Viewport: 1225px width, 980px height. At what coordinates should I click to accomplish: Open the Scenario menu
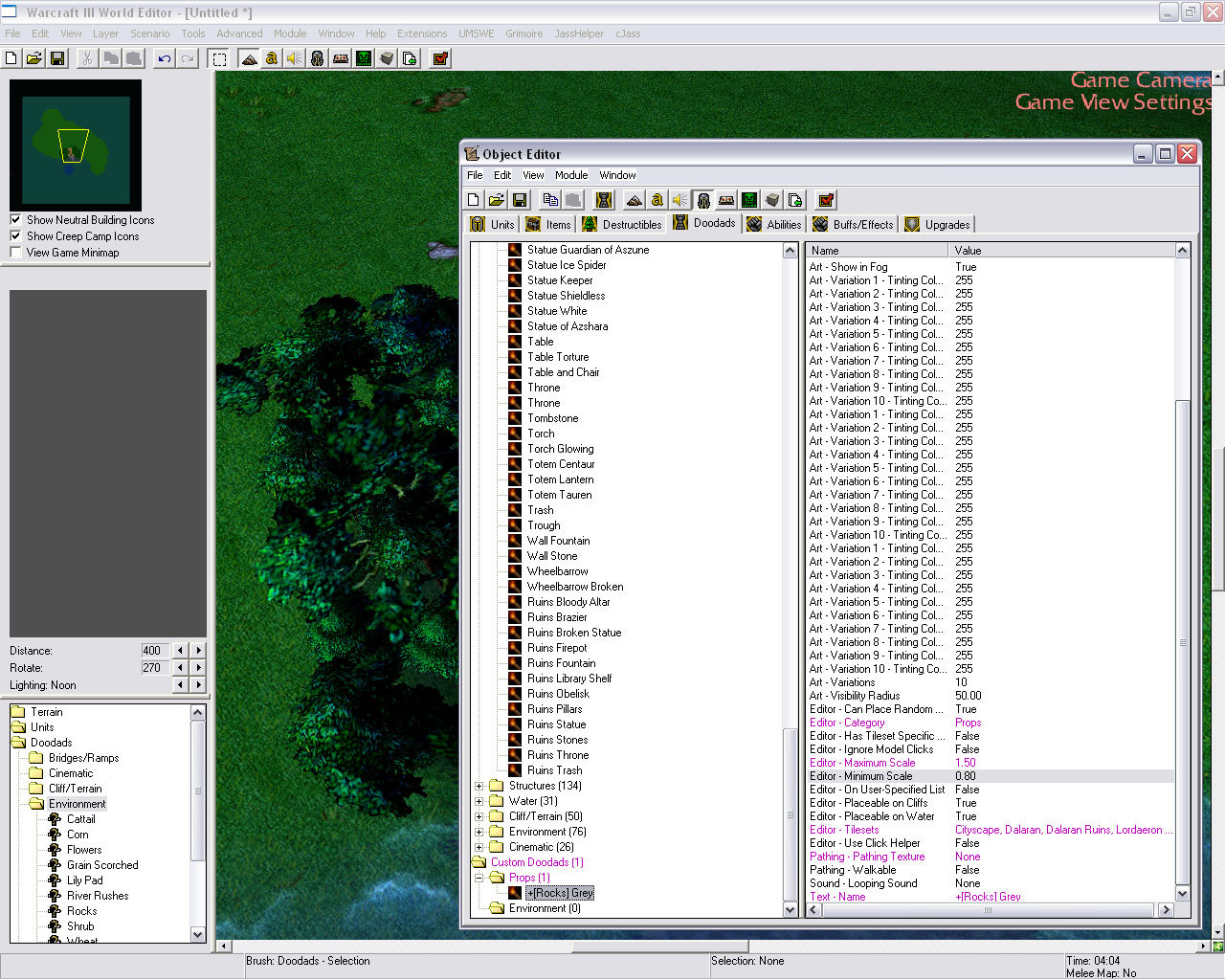coord(149,33)
